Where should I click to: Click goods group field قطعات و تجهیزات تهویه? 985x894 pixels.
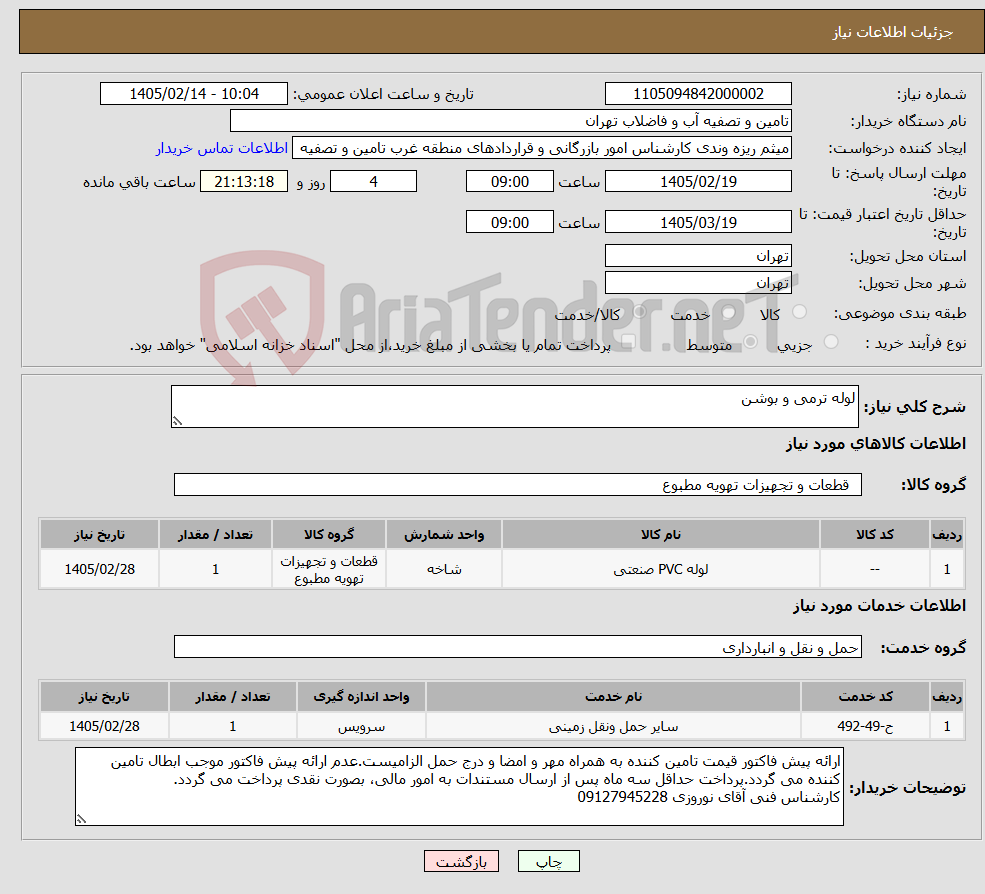(x=518, y=484)
